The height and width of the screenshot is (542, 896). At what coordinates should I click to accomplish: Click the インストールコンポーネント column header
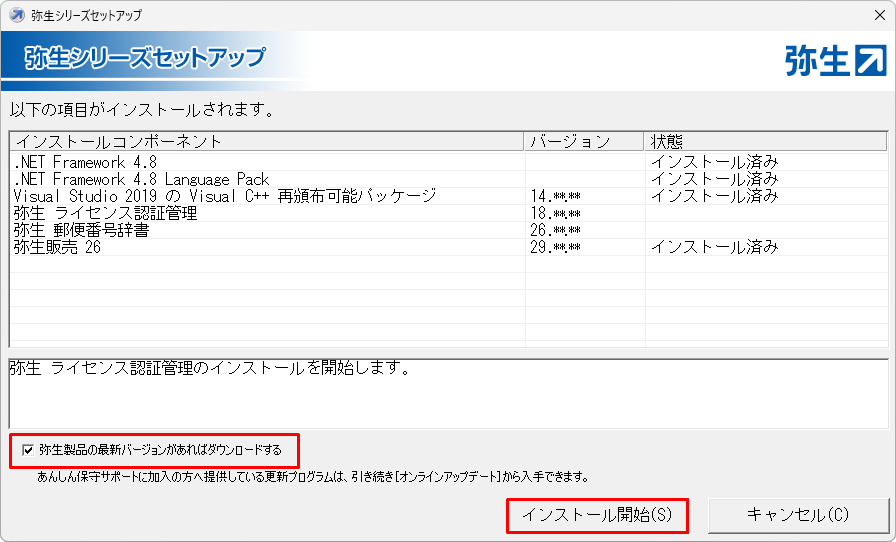(118, 141)
